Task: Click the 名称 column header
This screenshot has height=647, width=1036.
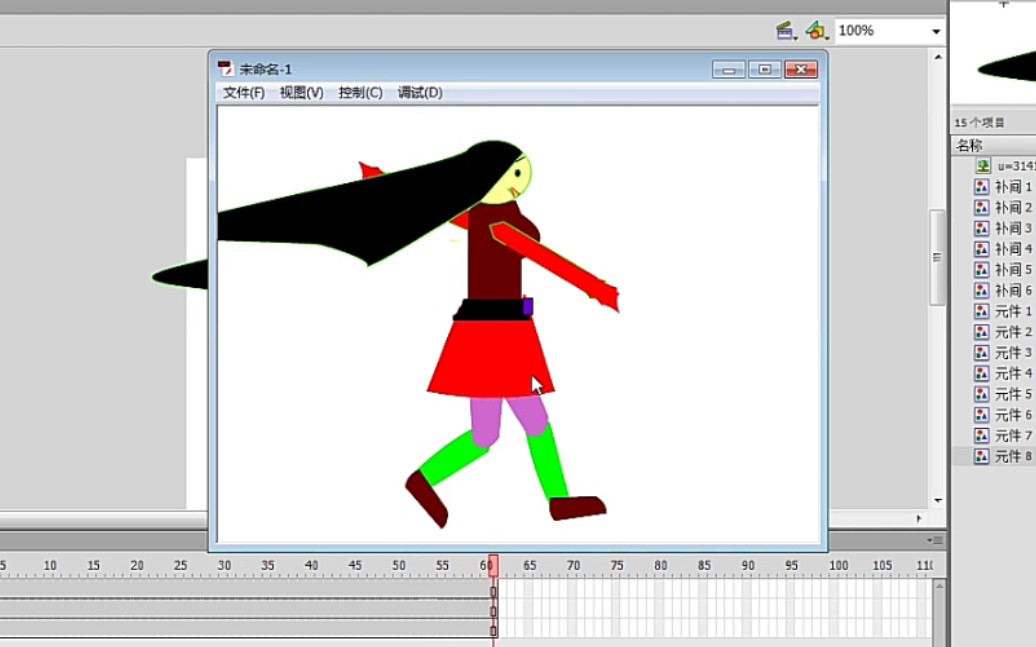Action: pyautogui.click(x=970, y=145)
